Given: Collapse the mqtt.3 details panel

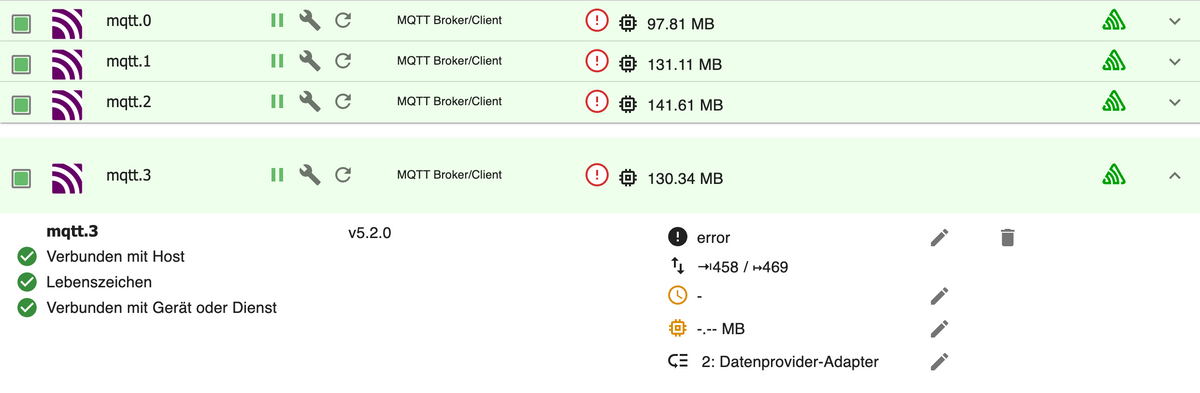Looking at the screenshot, I should click(1175, 176).
